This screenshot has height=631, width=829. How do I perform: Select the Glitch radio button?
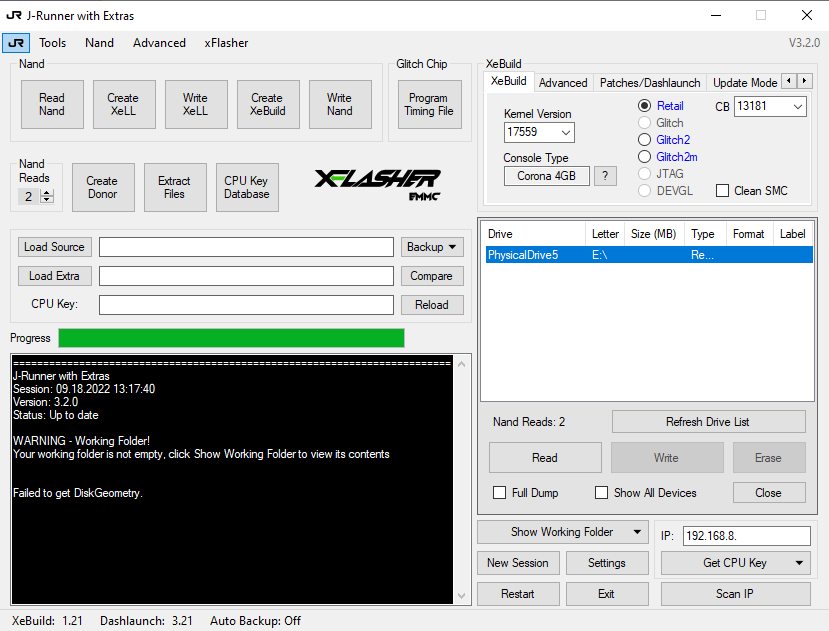click(x=644, y=123)
